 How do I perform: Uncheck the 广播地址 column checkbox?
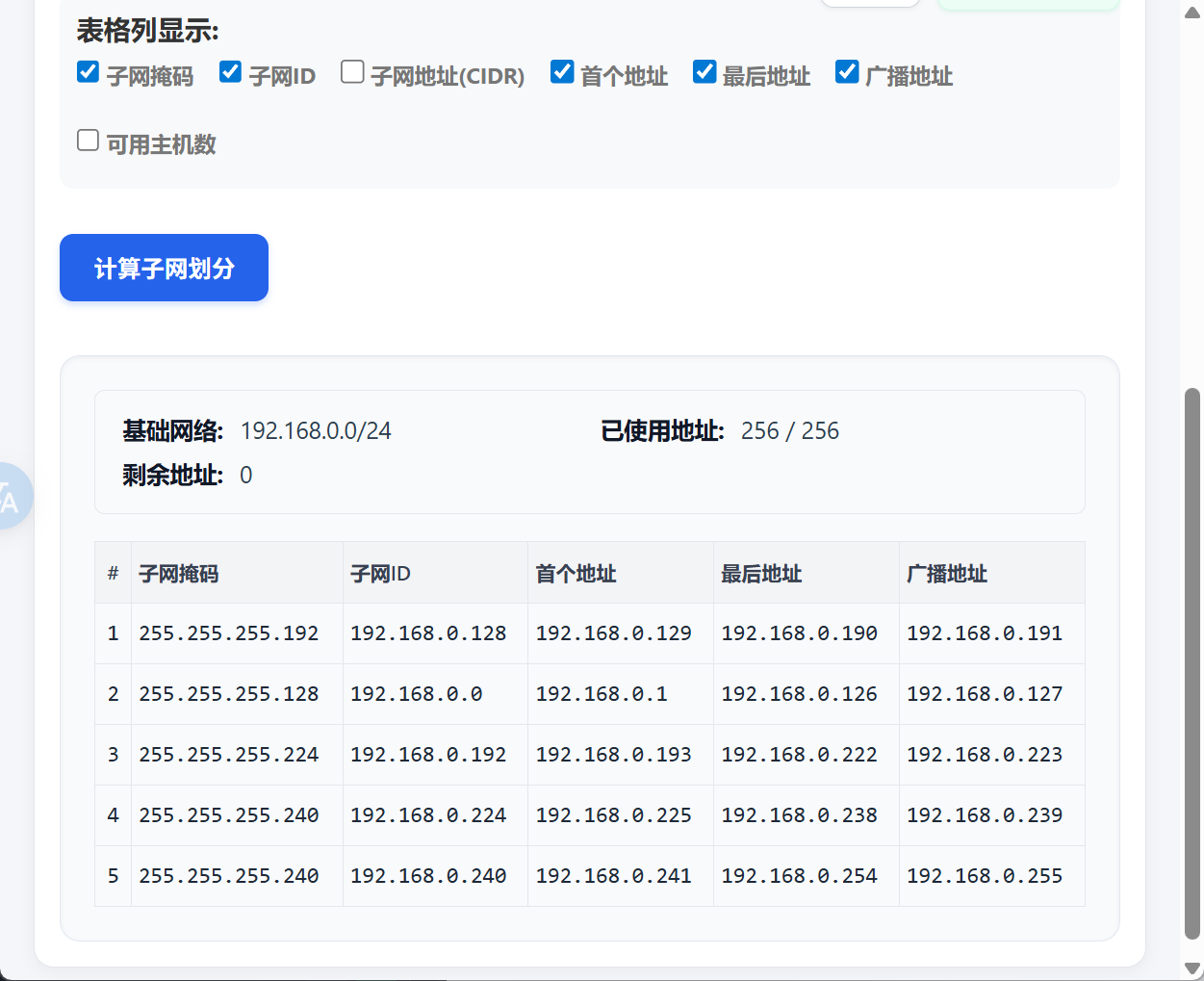click(847, 72)
